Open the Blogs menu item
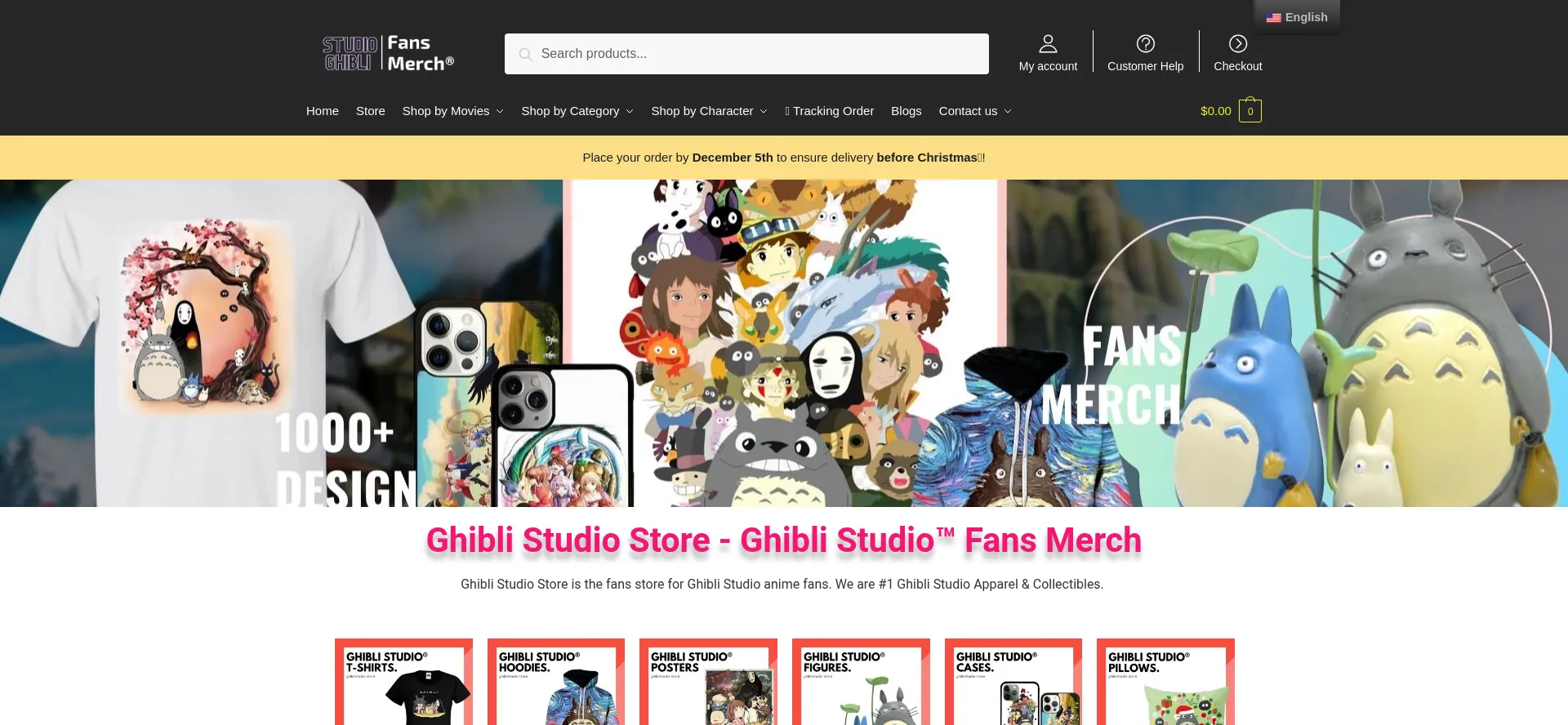This screenshot has width=1568, height=725. (906, 111)
